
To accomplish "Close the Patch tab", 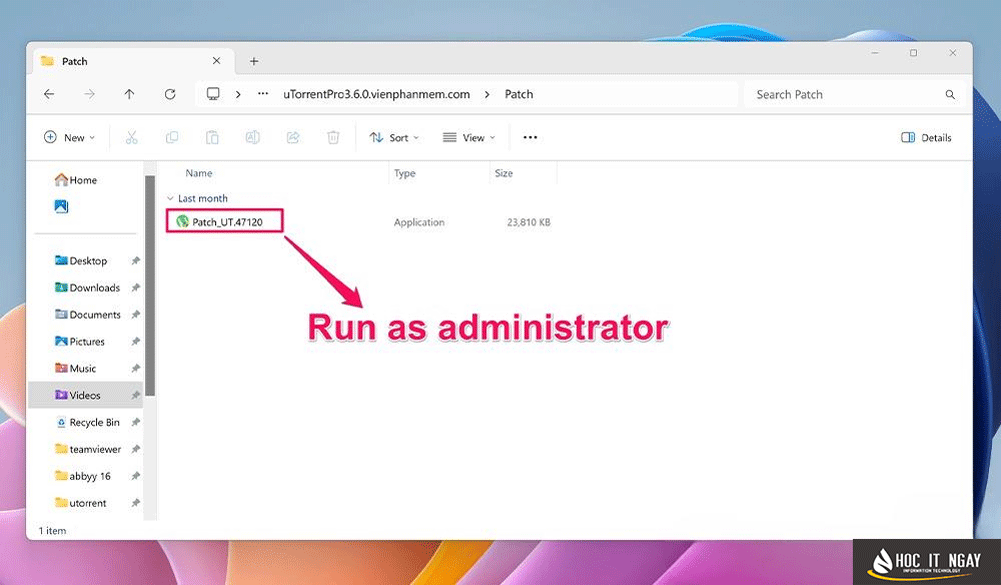I will click(216, 61).
